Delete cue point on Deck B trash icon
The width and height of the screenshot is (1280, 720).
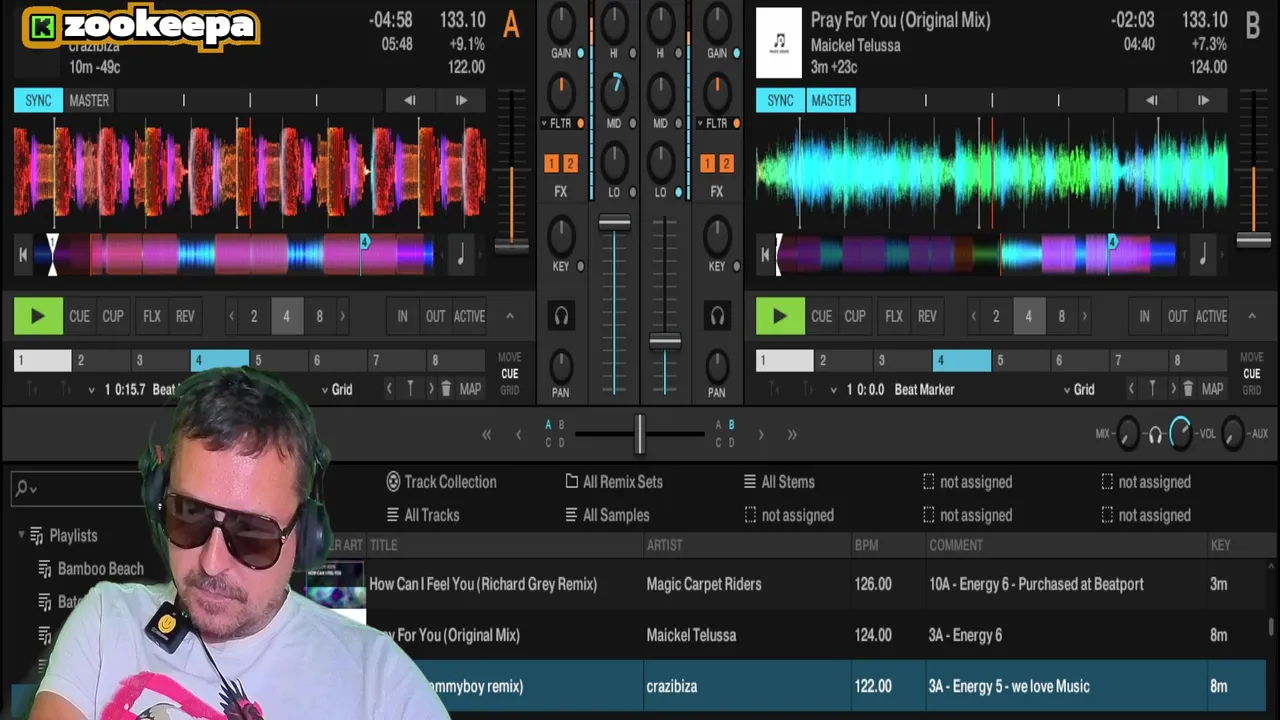1188,389
